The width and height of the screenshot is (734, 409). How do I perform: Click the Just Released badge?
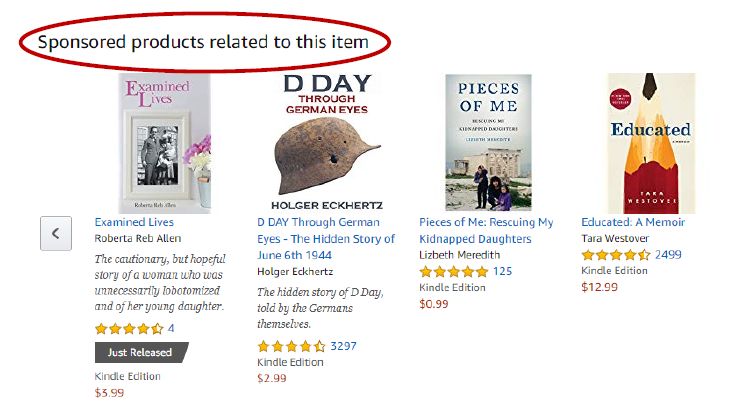click(140, 352)
